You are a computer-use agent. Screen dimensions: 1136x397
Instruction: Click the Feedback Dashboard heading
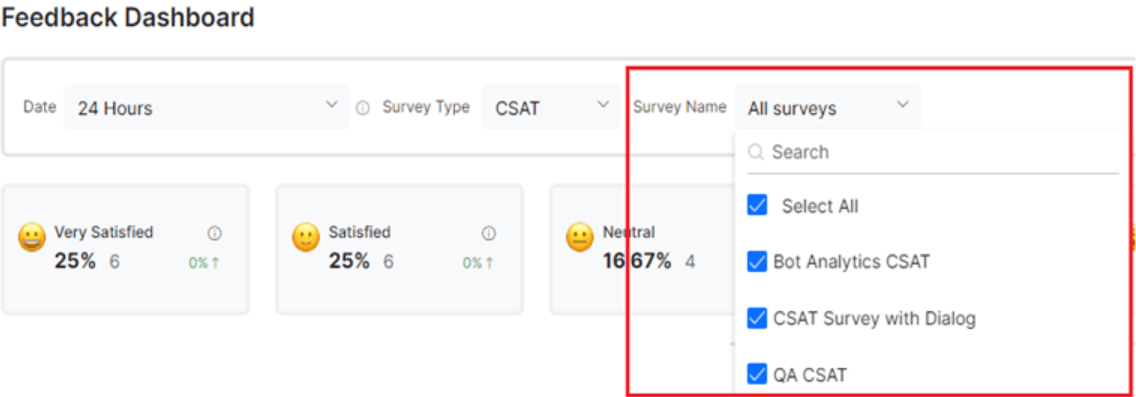click(128, 17)
